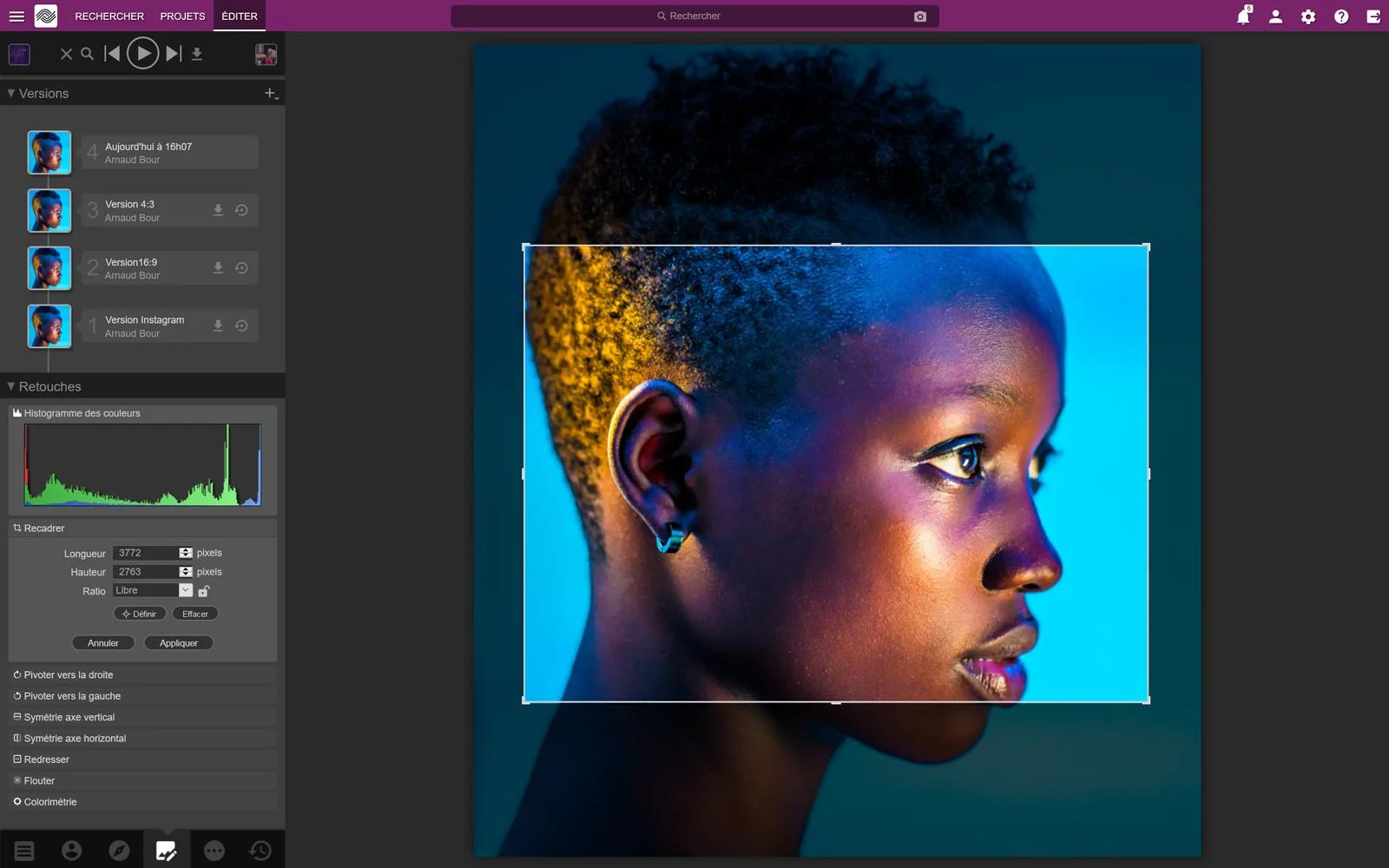Choose Pivoter vers la gauche
The height and width of the screenshot is (868, 1389).
click(142, 696)
